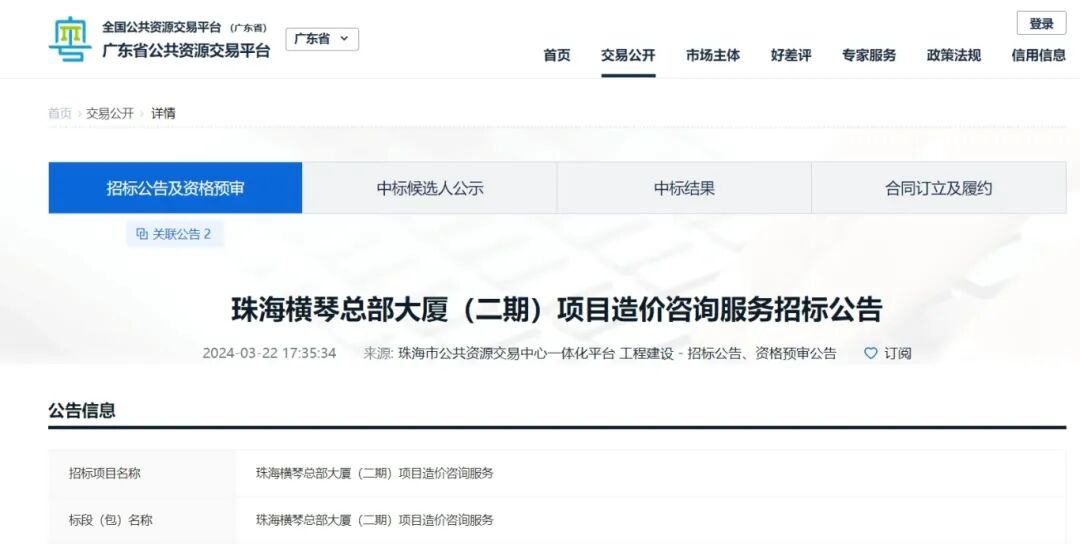Click the 标段（包）名称 label cell
This screenshot has width=1080, height=544.
pyautogui.click(x=142, y=520)
